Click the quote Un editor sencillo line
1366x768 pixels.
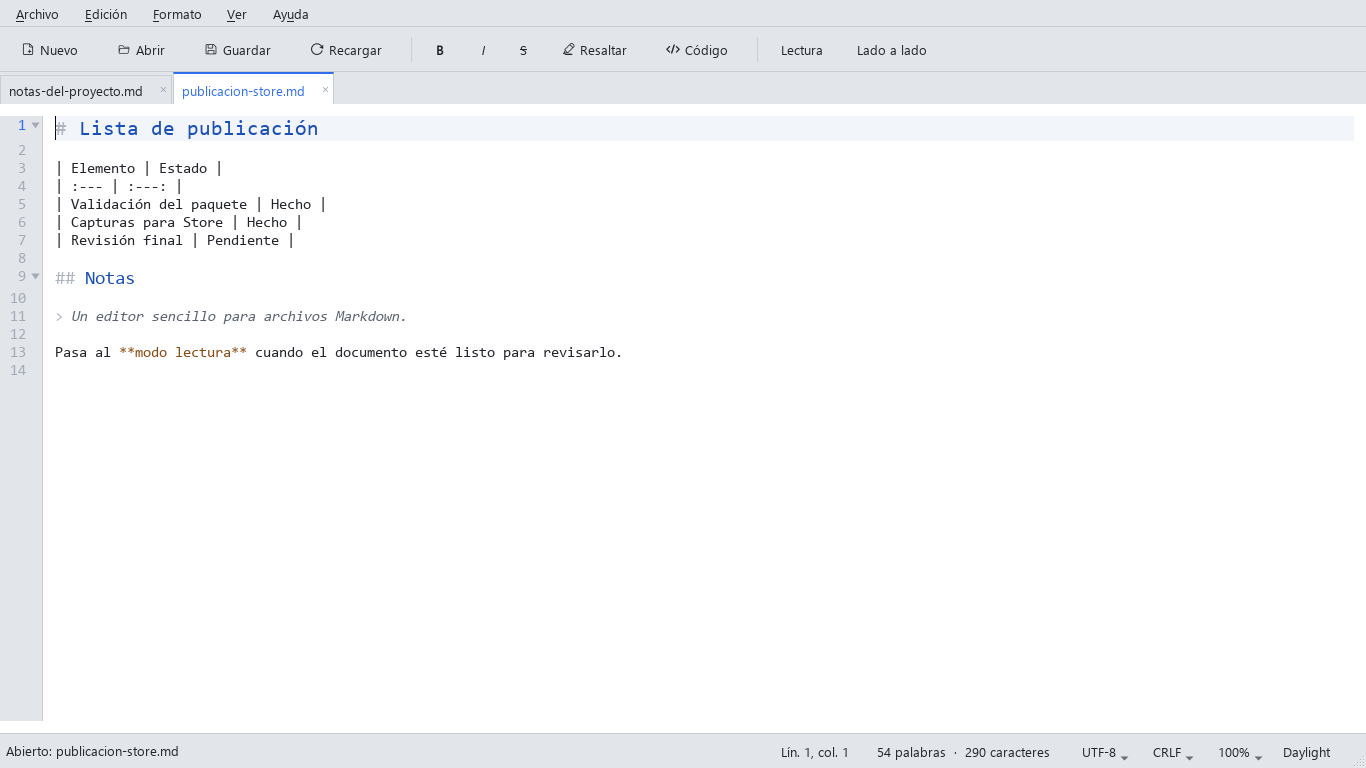[231, 316]
